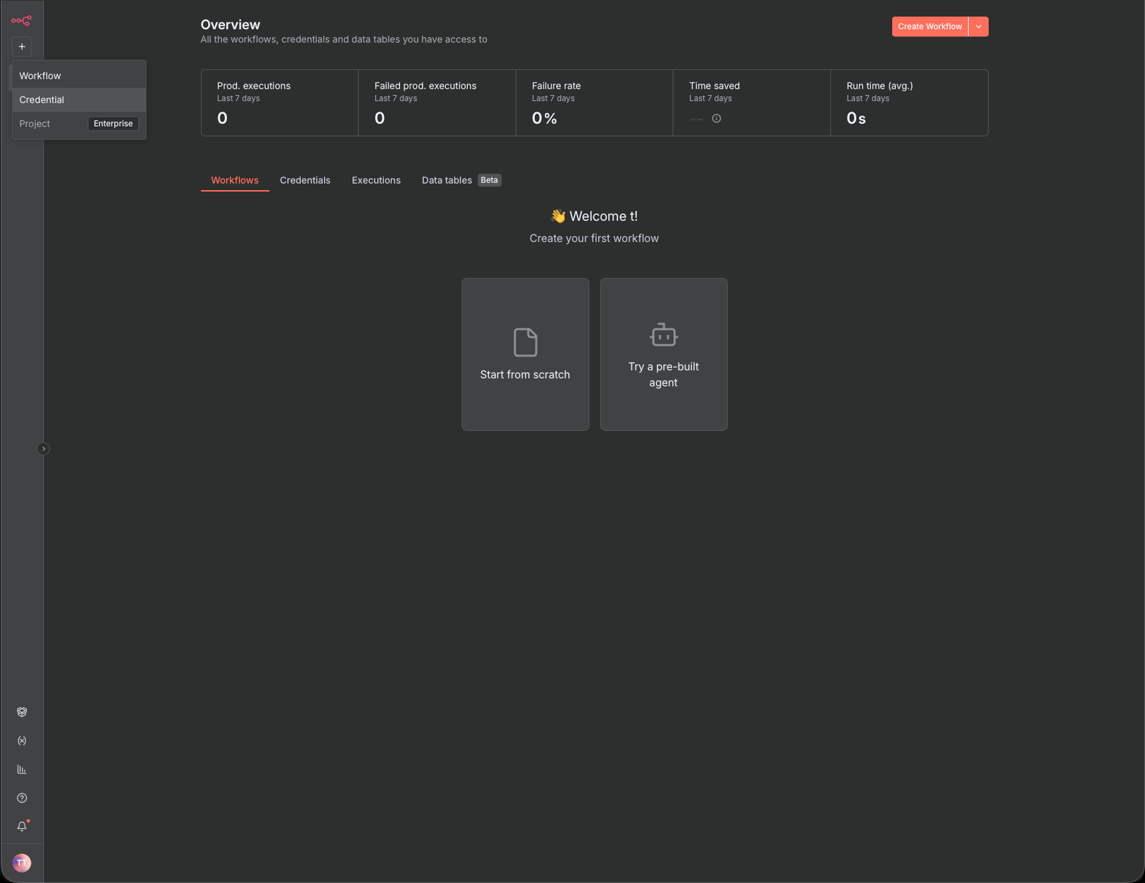Switch to the Credentials tab
The width and height of the screenshot is (1145, 883).
pyautogui.click(x=305, y=180)
